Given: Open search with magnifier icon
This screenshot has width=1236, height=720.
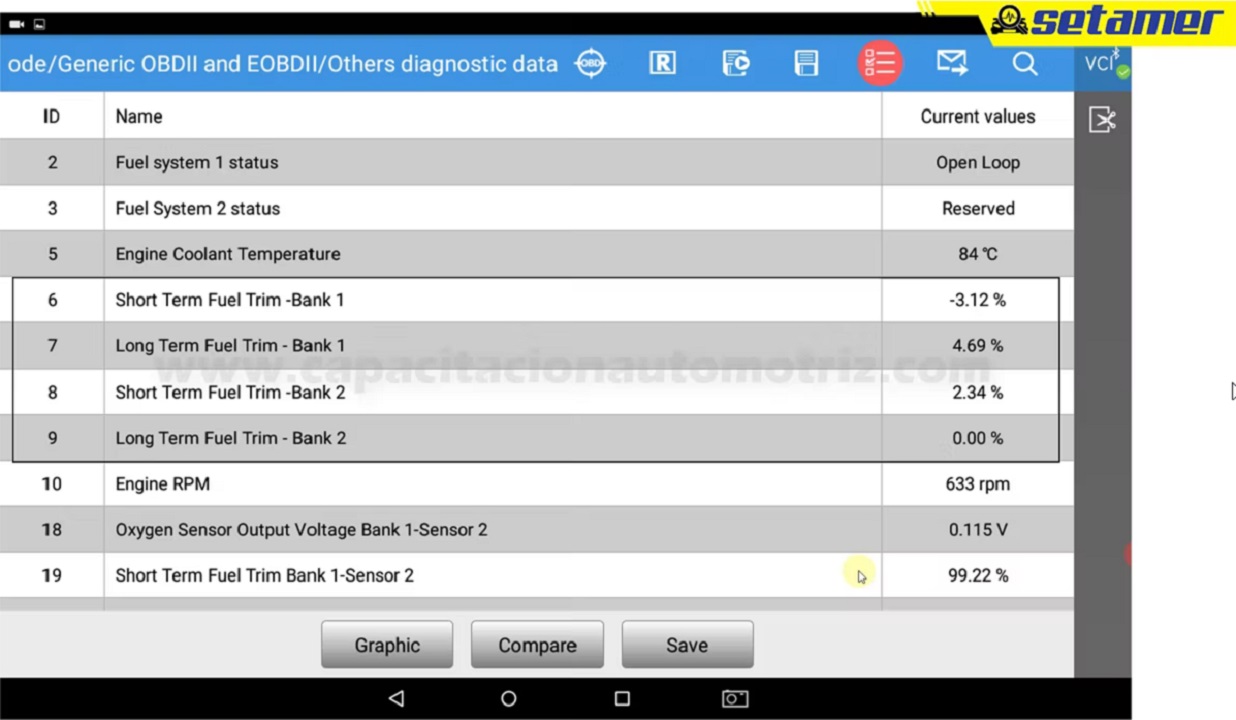Looking at the screenshot, I should point(1025,63).
